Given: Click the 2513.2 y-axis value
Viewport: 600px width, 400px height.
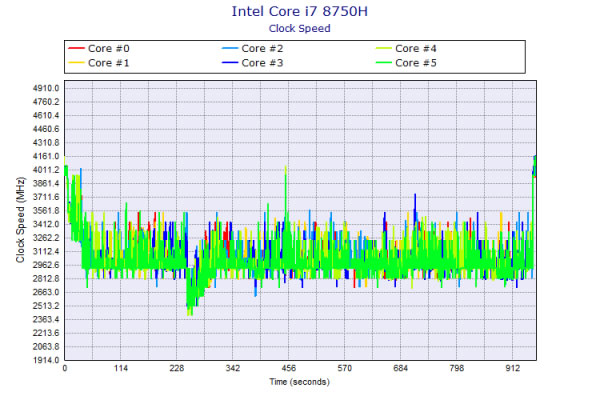Looking at the screenshot, I should click(x=46, y=306).
